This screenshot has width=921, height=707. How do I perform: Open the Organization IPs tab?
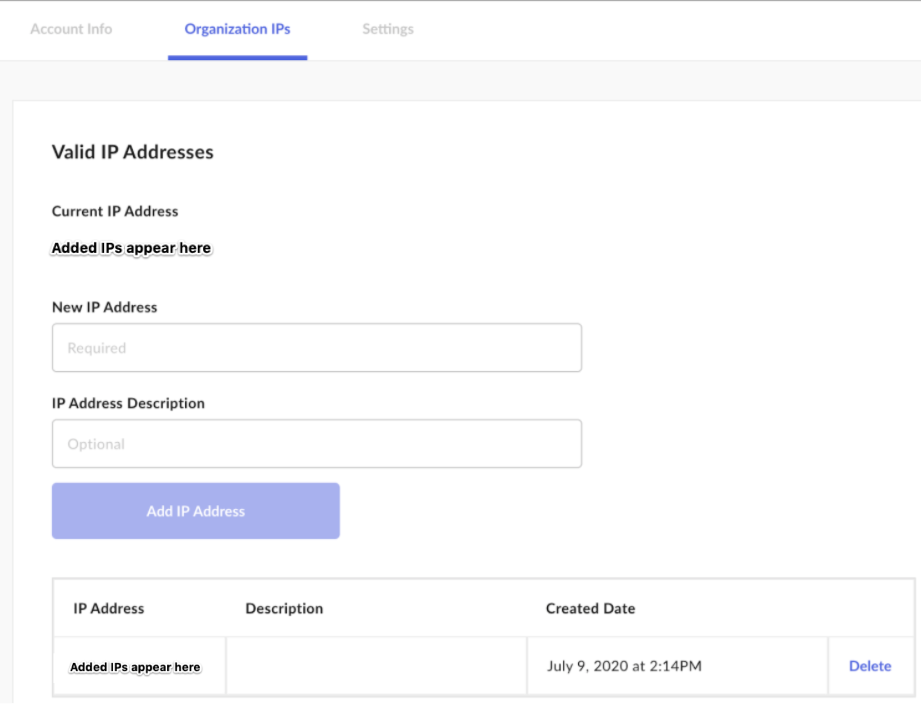click(x=237, y=29)
